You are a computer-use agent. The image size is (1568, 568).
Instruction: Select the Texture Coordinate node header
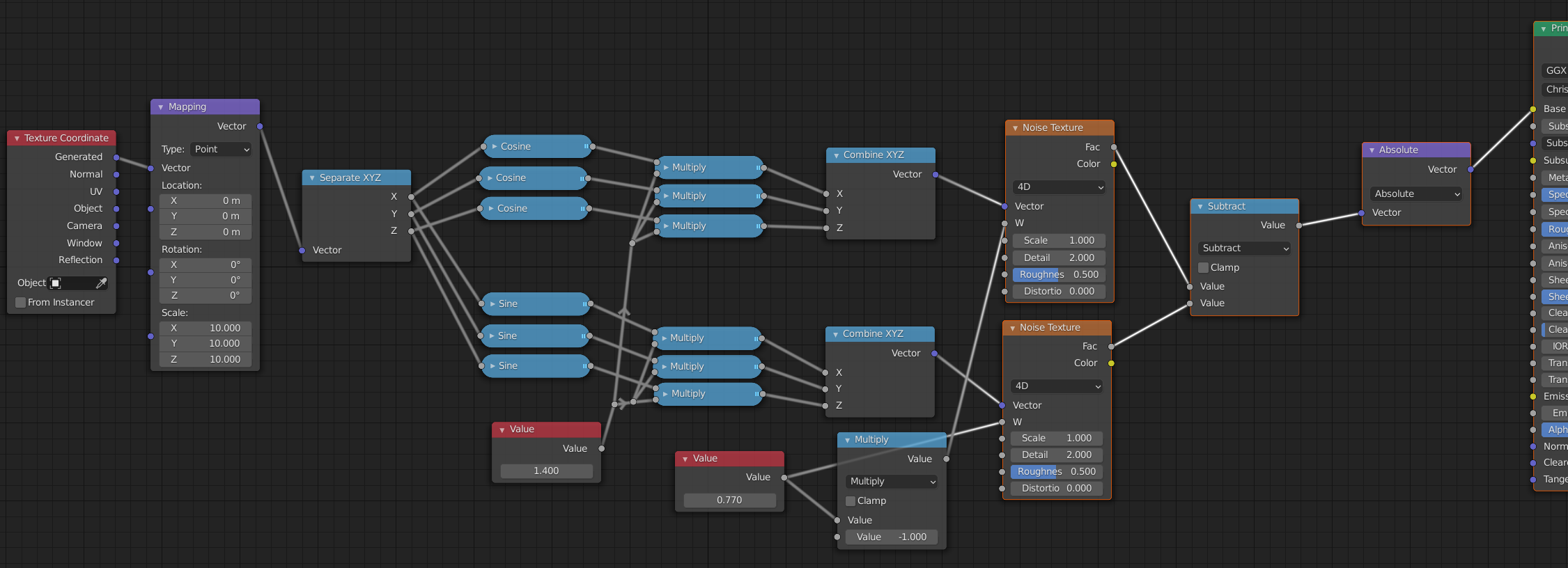pos(61,139)
